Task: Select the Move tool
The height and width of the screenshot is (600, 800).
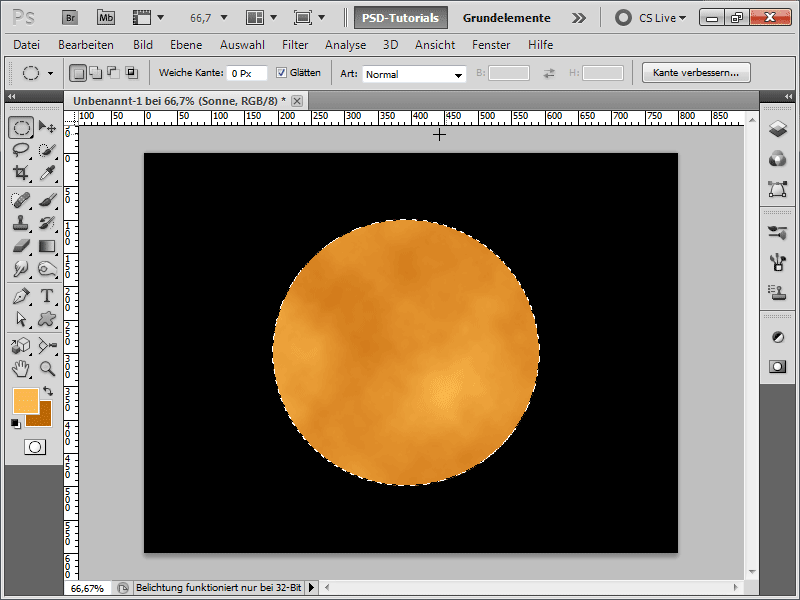Action: [47, 127]
